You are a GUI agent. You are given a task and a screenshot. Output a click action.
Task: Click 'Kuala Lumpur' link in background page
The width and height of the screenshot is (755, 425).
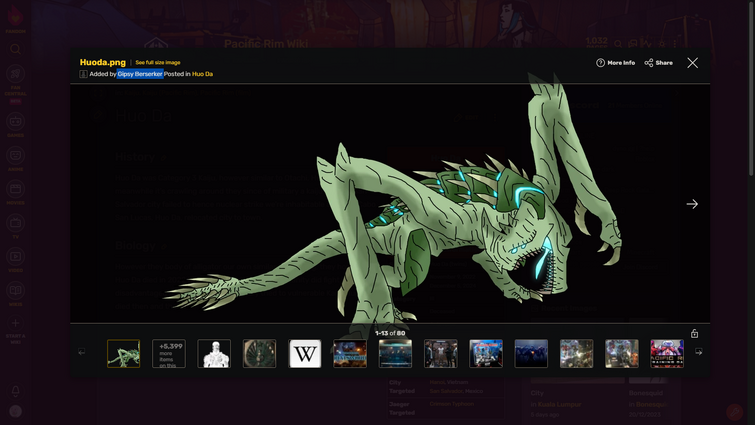click(560, 405)
